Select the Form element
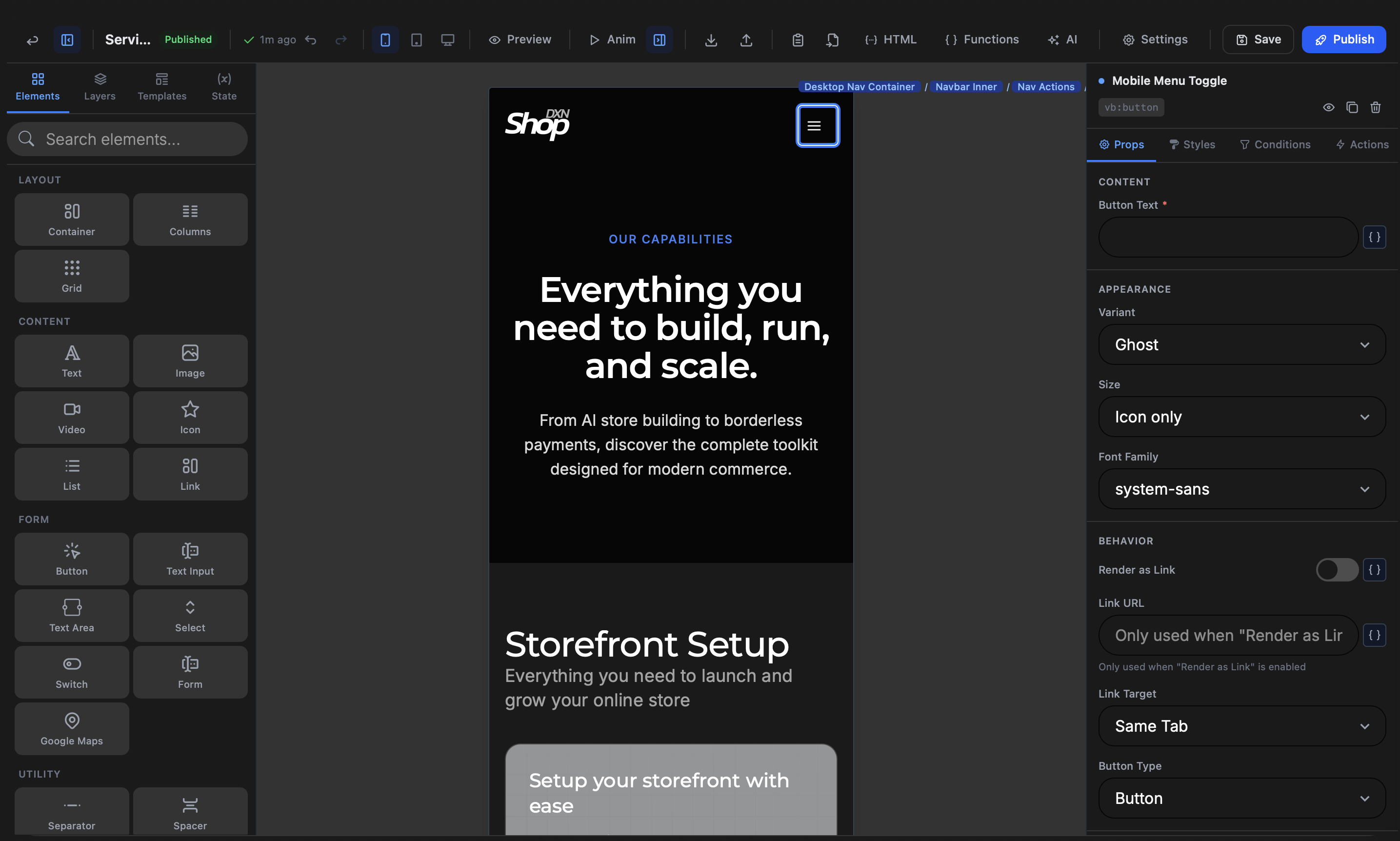 tap(190, 672)
